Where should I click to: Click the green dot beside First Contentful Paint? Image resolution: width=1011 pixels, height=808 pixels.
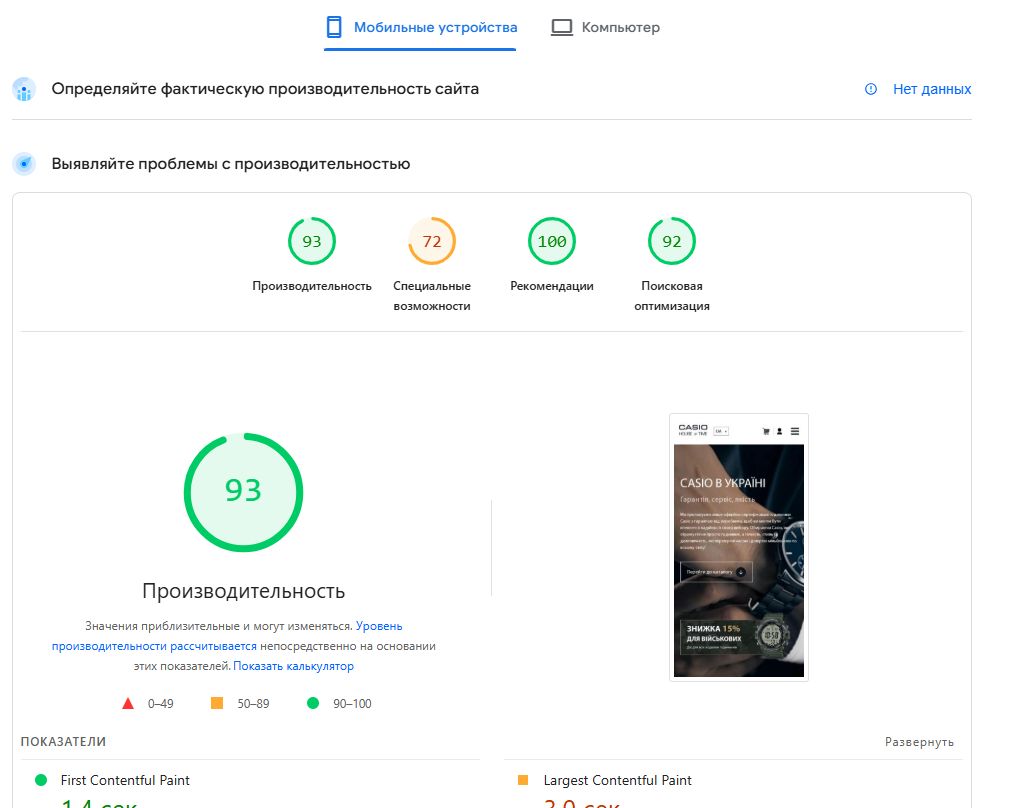(41, 780)
